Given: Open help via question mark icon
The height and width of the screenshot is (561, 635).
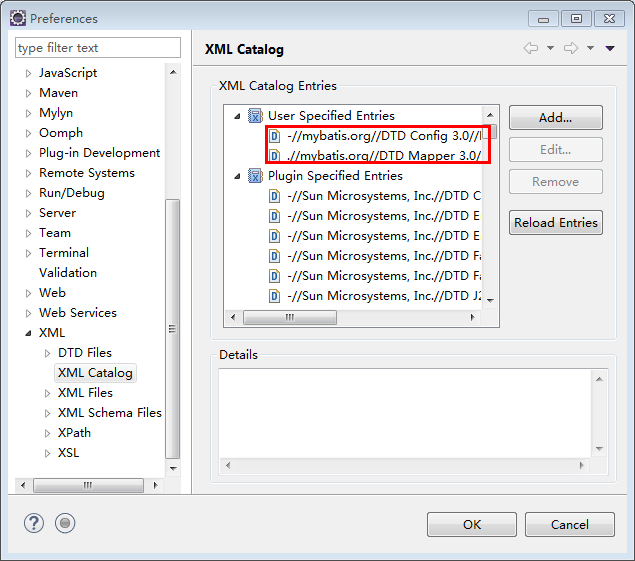Looking at the screenshot, I should (34, 523).
